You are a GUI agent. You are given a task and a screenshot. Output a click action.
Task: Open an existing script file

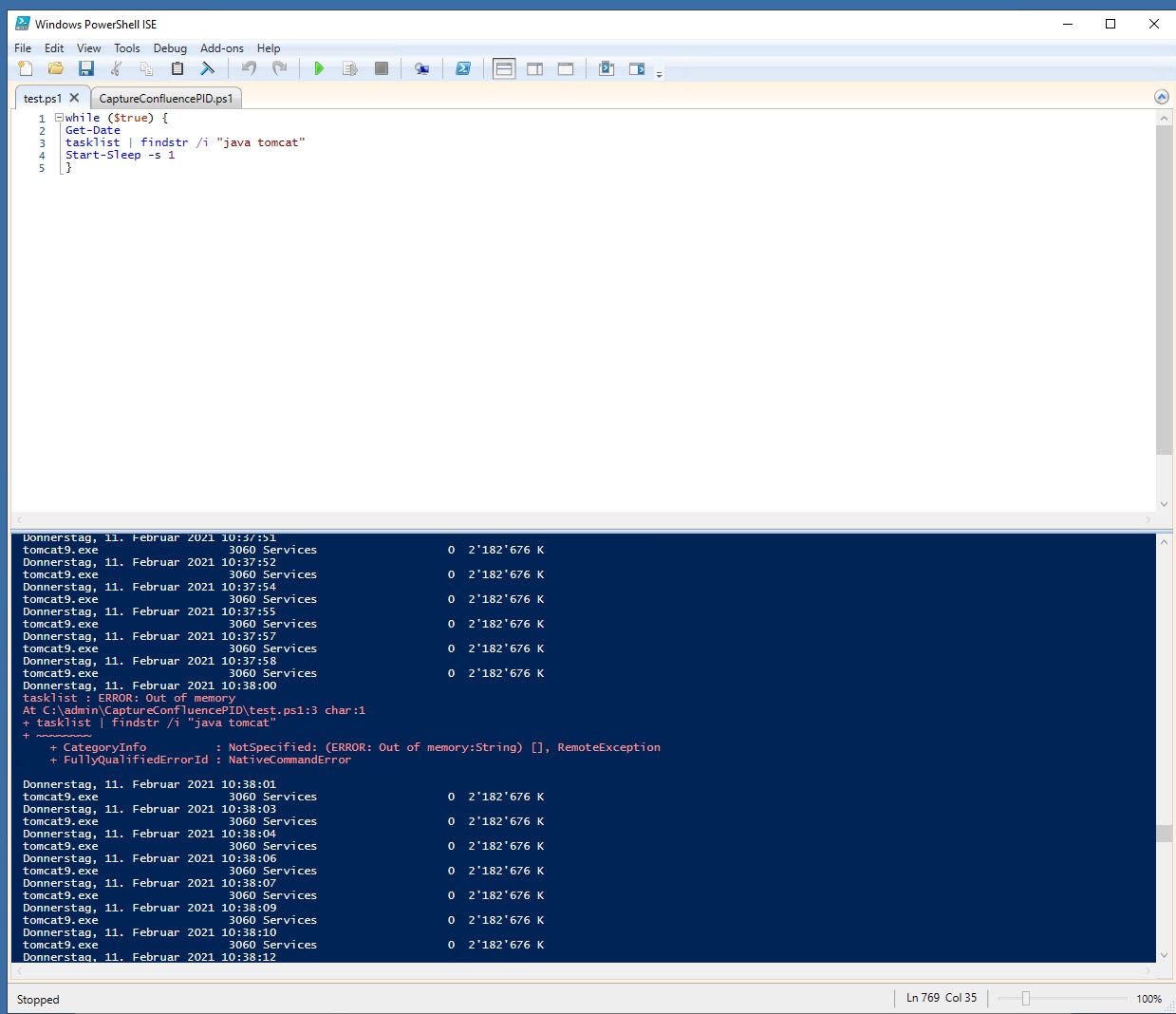pos(56,68)
